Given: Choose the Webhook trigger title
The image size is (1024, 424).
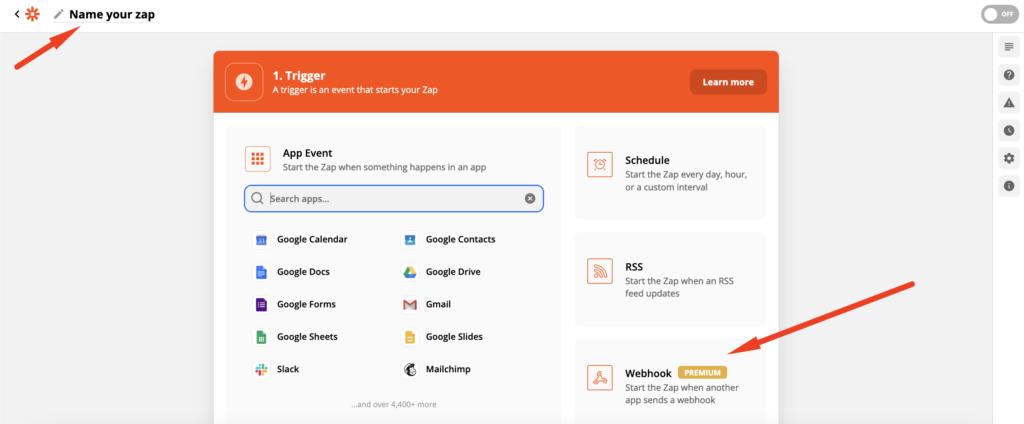Looking at the screenshot, I should click(x=648, y=373).
